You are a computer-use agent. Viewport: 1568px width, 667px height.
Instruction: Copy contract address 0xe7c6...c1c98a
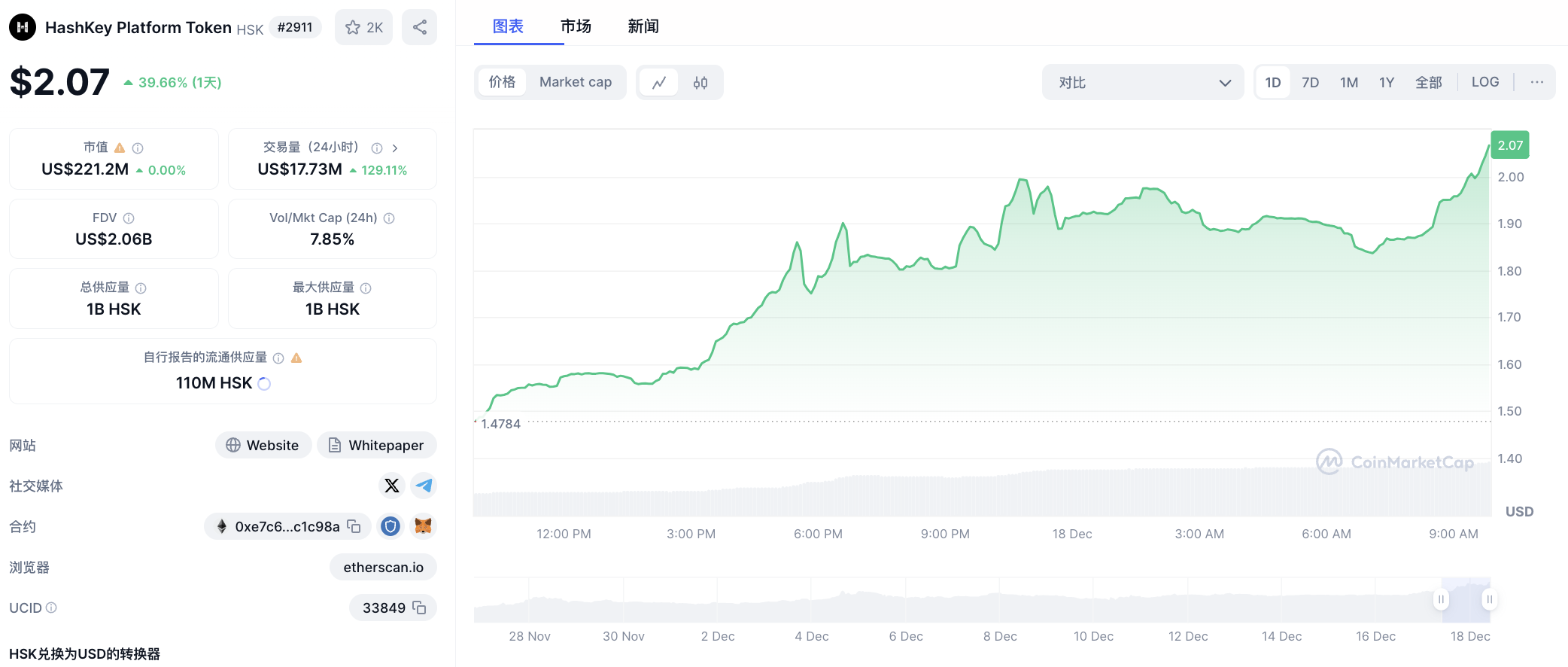(x=354, y=526)
